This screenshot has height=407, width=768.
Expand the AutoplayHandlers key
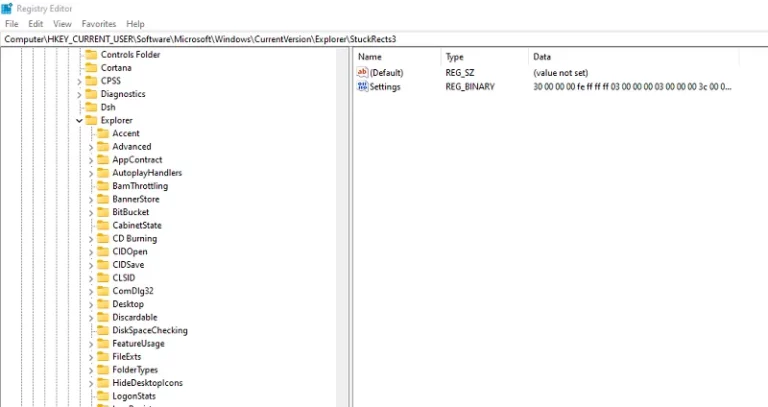pos(91,173)
